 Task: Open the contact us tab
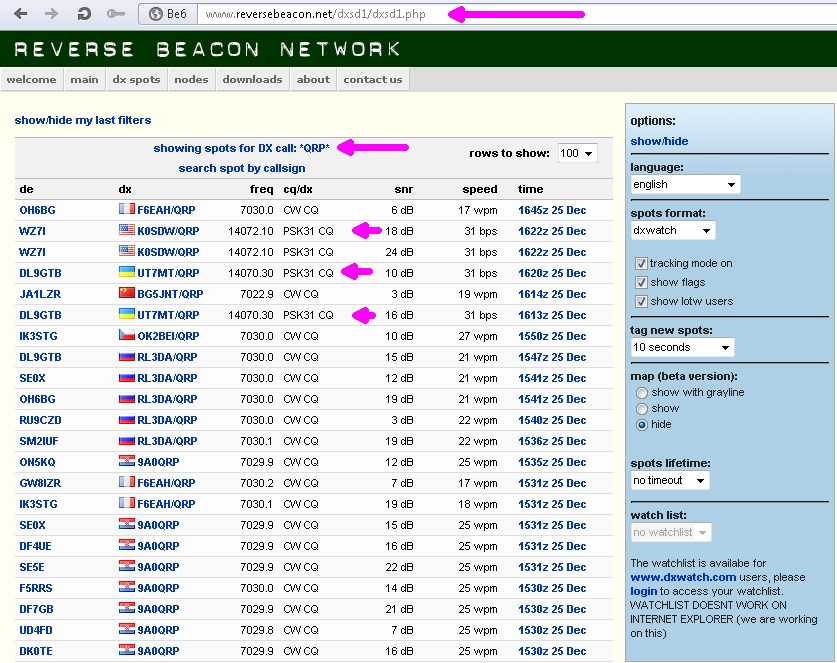(x=373, y=80)
